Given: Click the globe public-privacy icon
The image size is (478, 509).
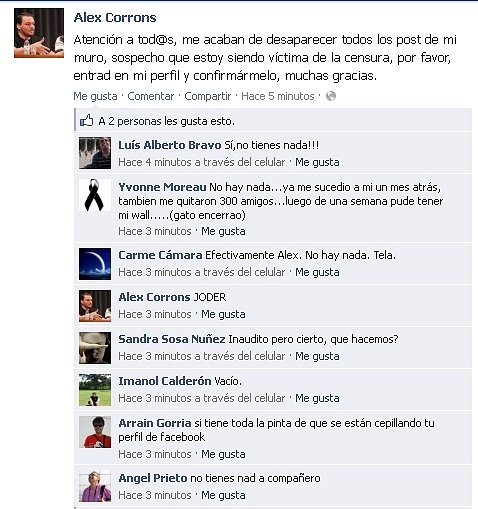Looking at the screenshot, I should [331, 96].
